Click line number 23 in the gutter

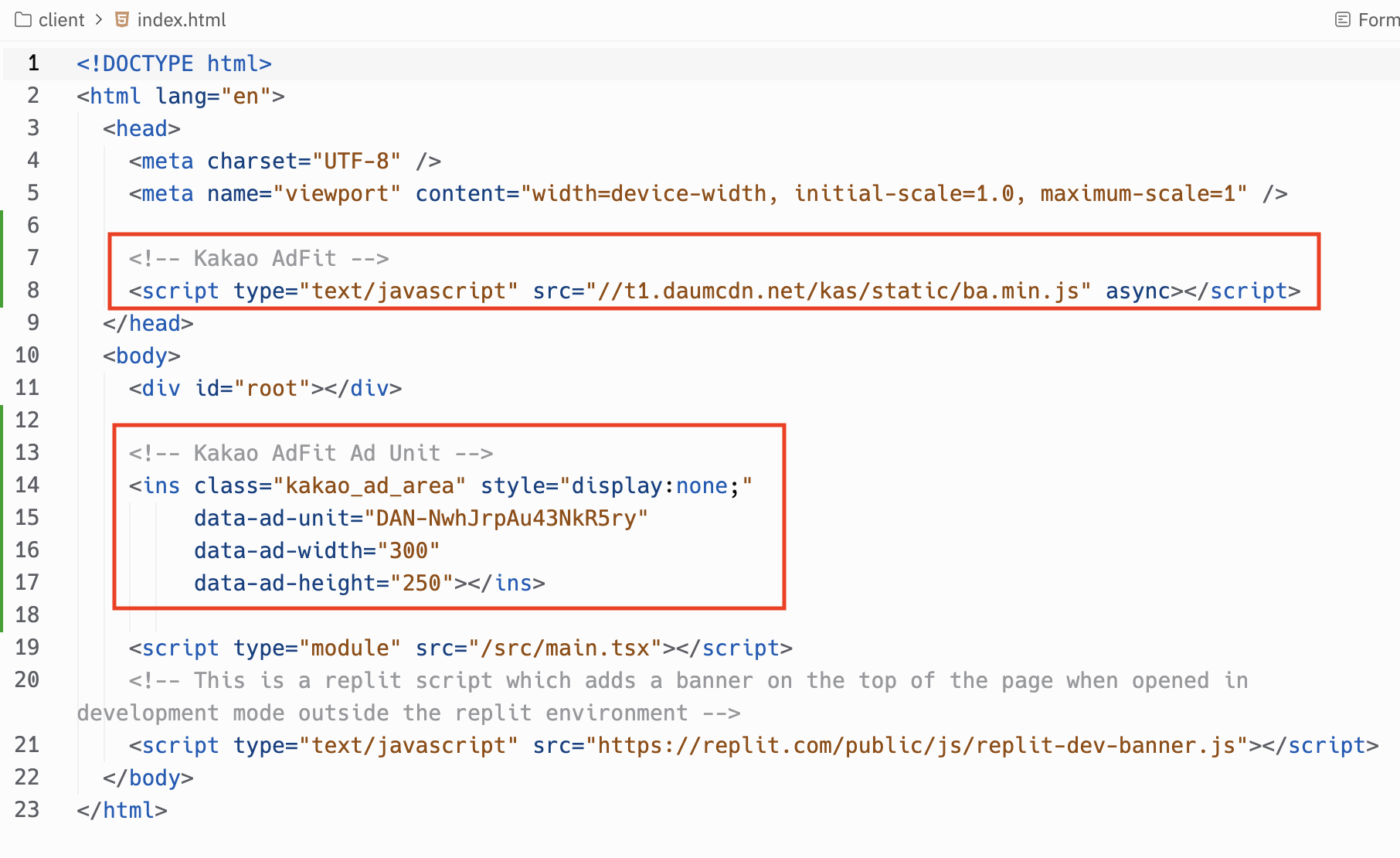point(27,810)
